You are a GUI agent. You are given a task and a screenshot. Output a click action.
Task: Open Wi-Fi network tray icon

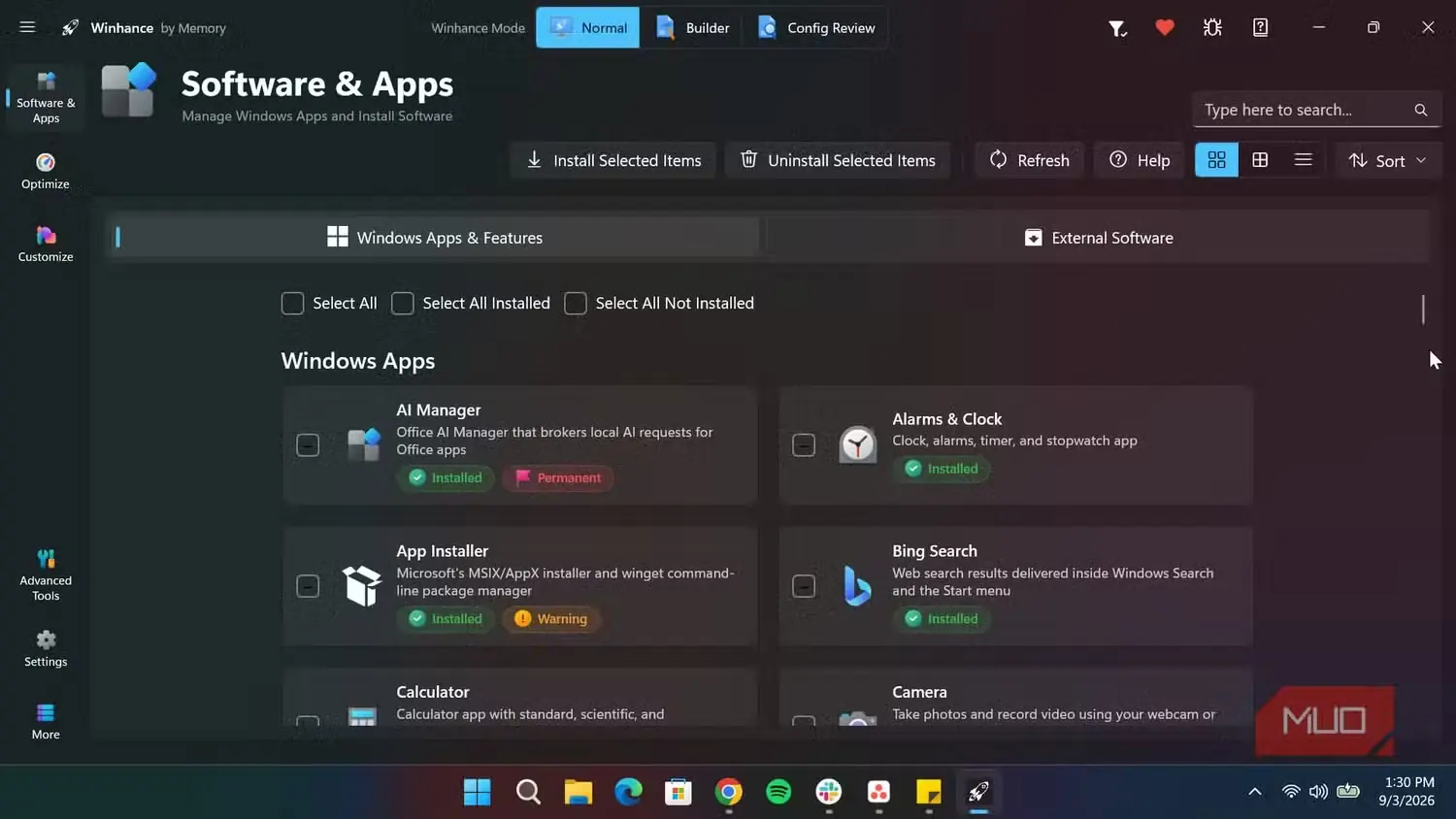[1291, 792]
